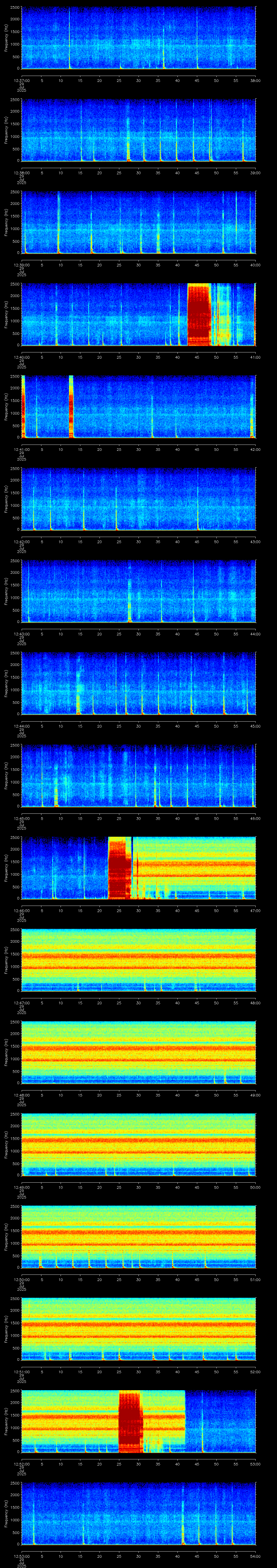Screen dimensions: 277x1568
Task: Pick the spectrogram panel starting at 12:43:00
Action: 139,591
